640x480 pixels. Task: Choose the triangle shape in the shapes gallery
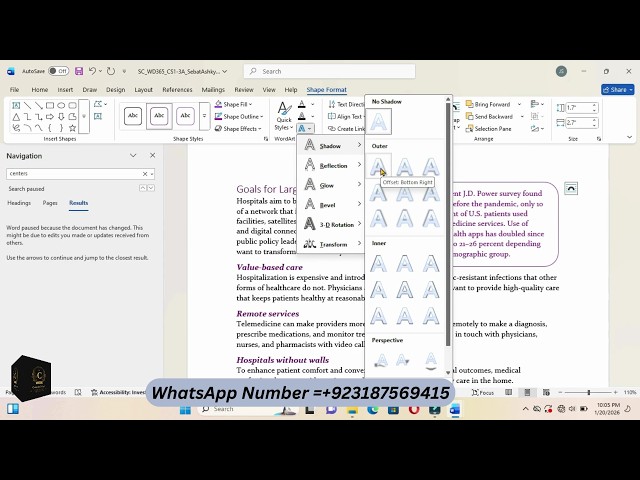point(16,117)
